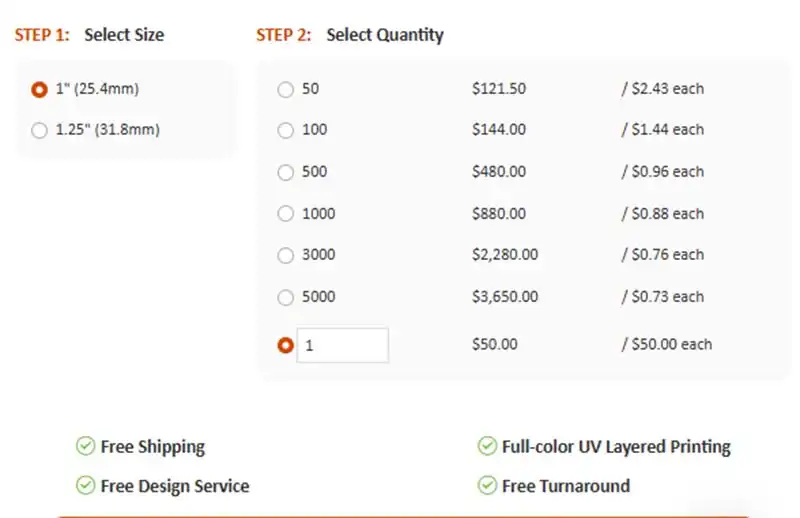This screenshot has width=800, height=518.
Task: Click the Full-color UV Layered Printing label
Action: 616,447
